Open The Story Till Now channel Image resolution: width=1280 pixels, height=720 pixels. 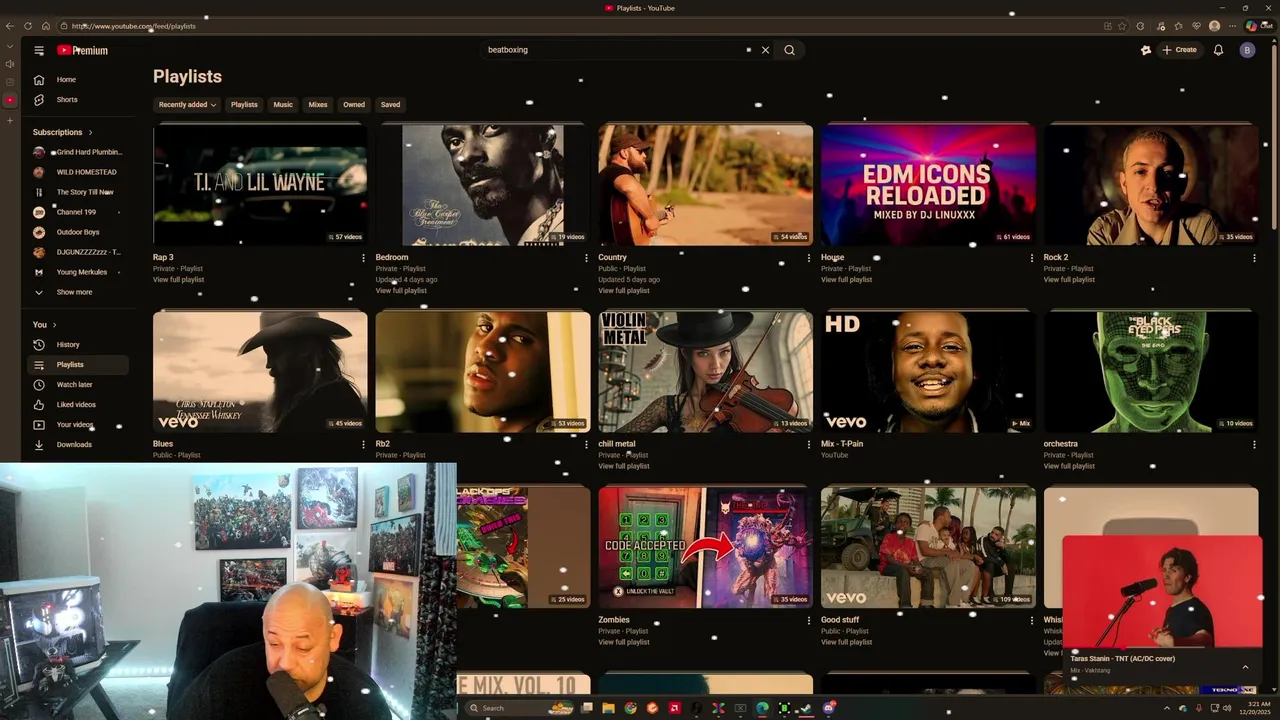[x=78, y=192]
